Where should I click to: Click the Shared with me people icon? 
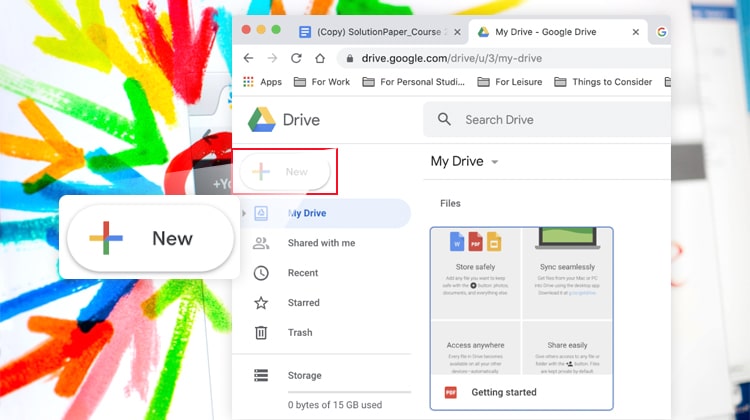261,243
